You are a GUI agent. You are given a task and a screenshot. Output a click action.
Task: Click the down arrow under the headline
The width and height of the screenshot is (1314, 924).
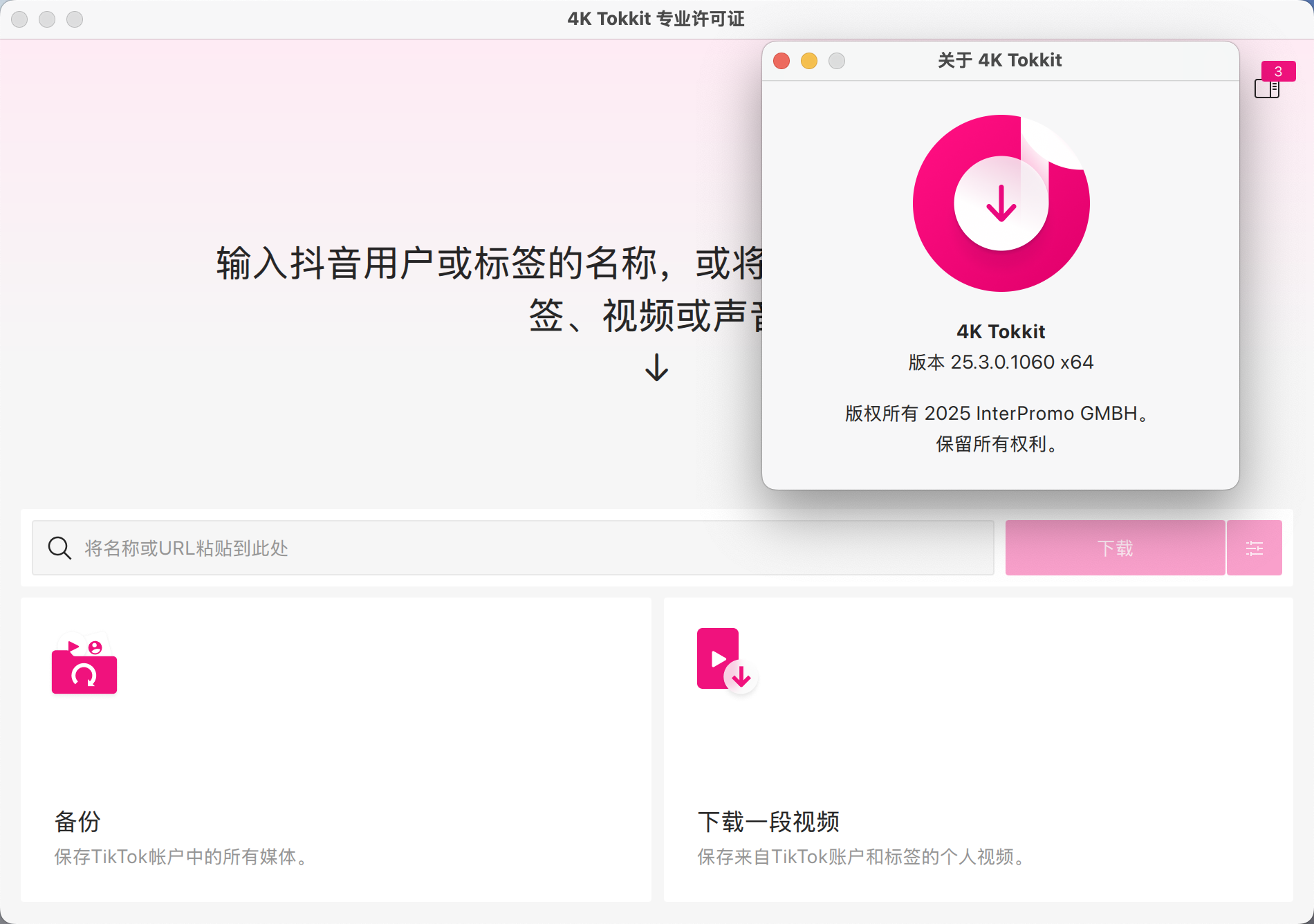coord(656,367)
